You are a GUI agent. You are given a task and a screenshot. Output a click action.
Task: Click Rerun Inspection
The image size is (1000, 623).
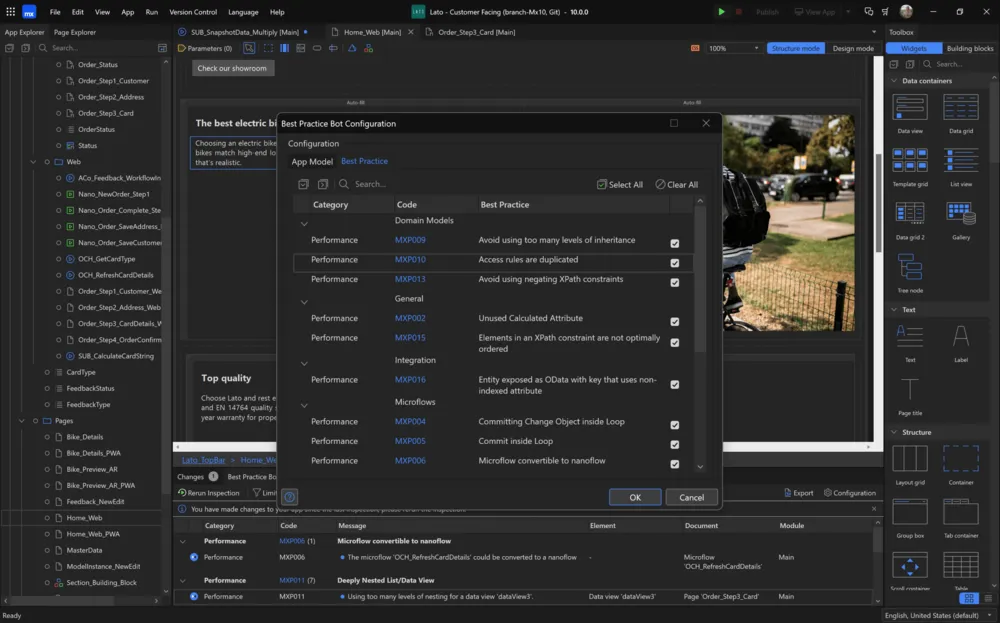(209, 493)
